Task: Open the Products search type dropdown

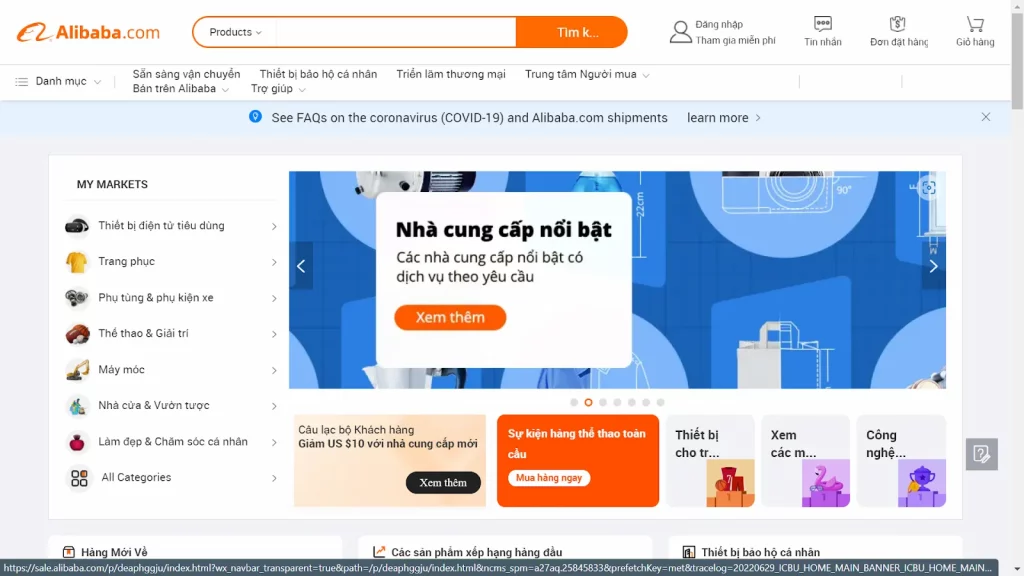Action: (235, 32)
